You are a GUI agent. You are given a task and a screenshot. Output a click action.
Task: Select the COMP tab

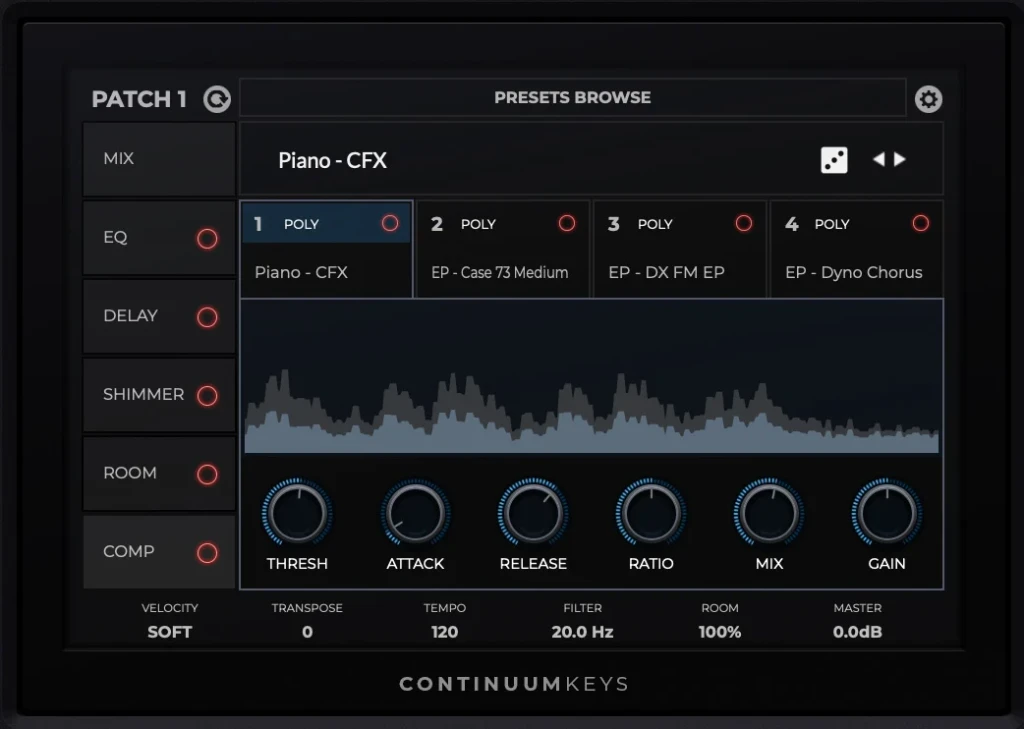[x=159, y=552]
